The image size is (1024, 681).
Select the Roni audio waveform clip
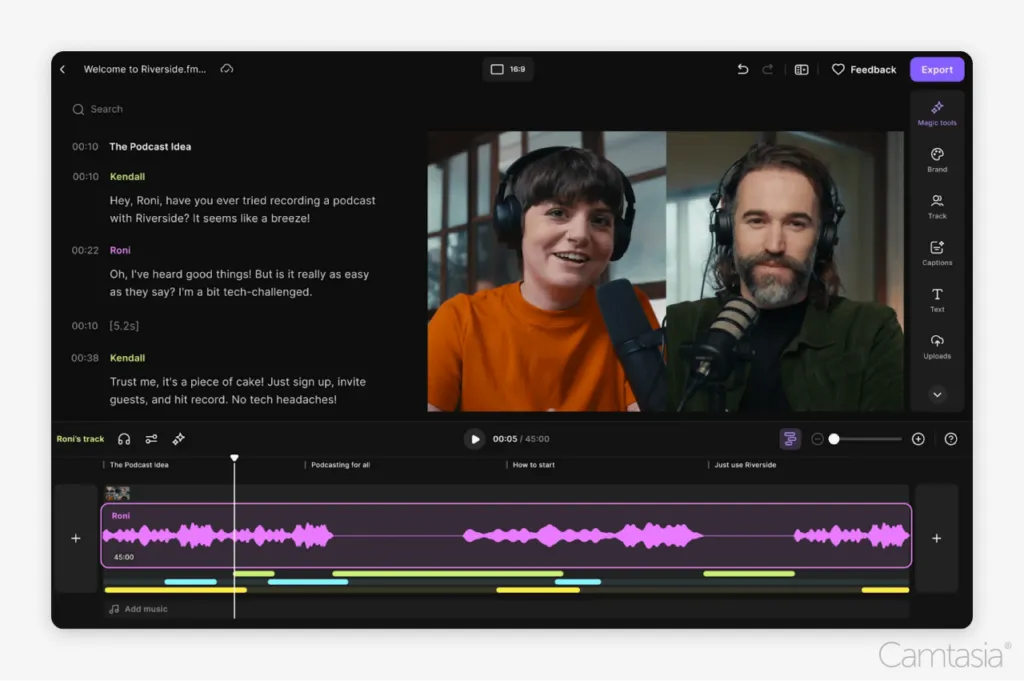(506, 535)
